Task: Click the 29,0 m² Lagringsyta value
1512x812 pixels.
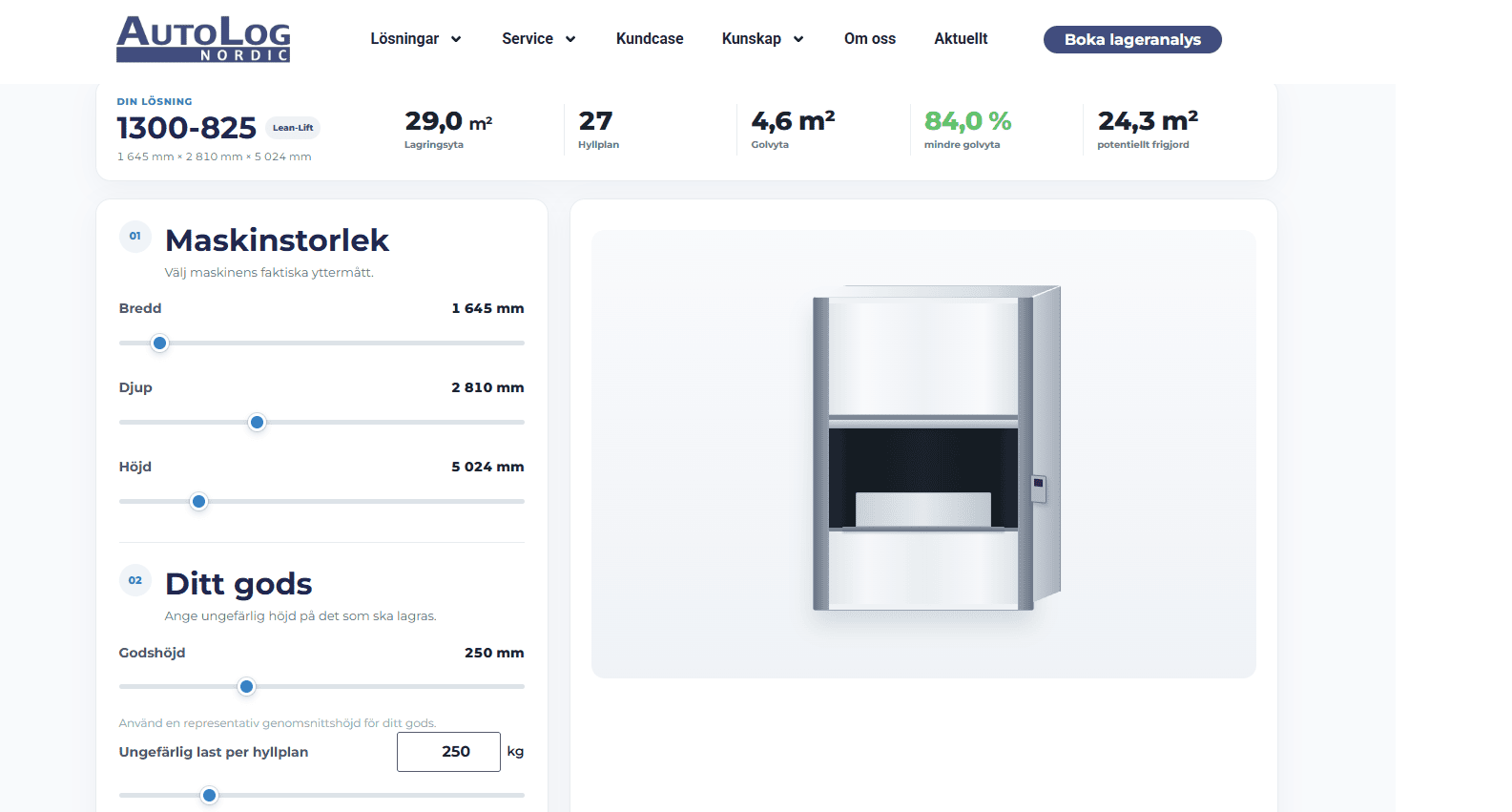Action: (x=448, y=122)
